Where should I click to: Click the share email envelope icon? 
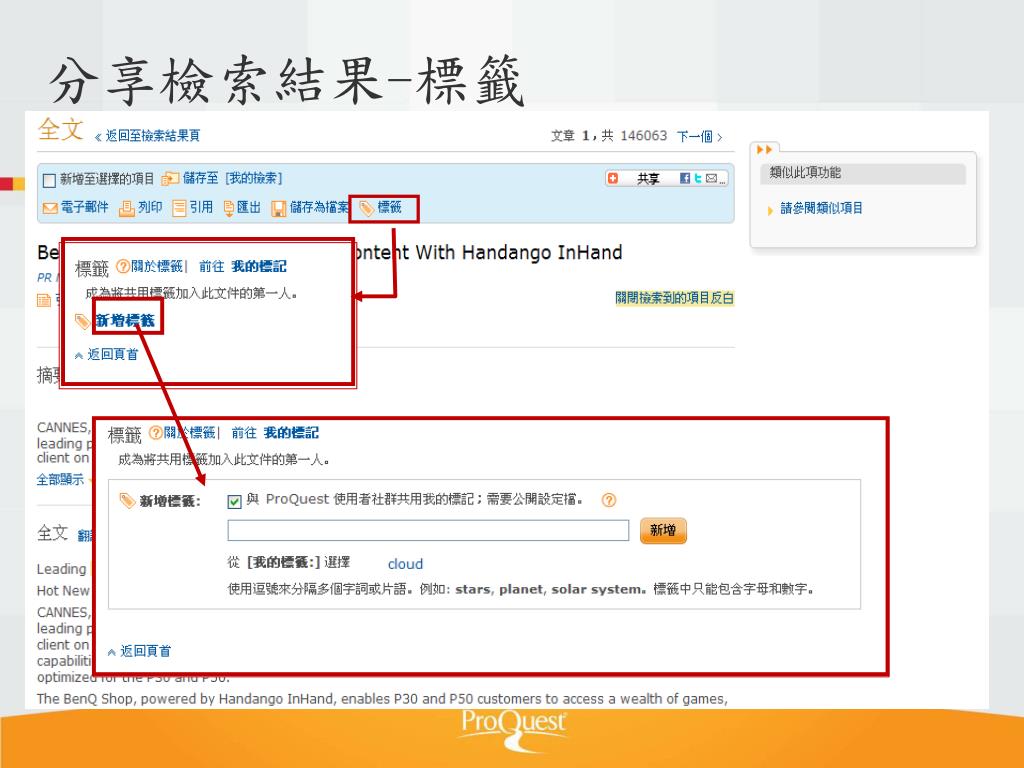click(711, 178)
